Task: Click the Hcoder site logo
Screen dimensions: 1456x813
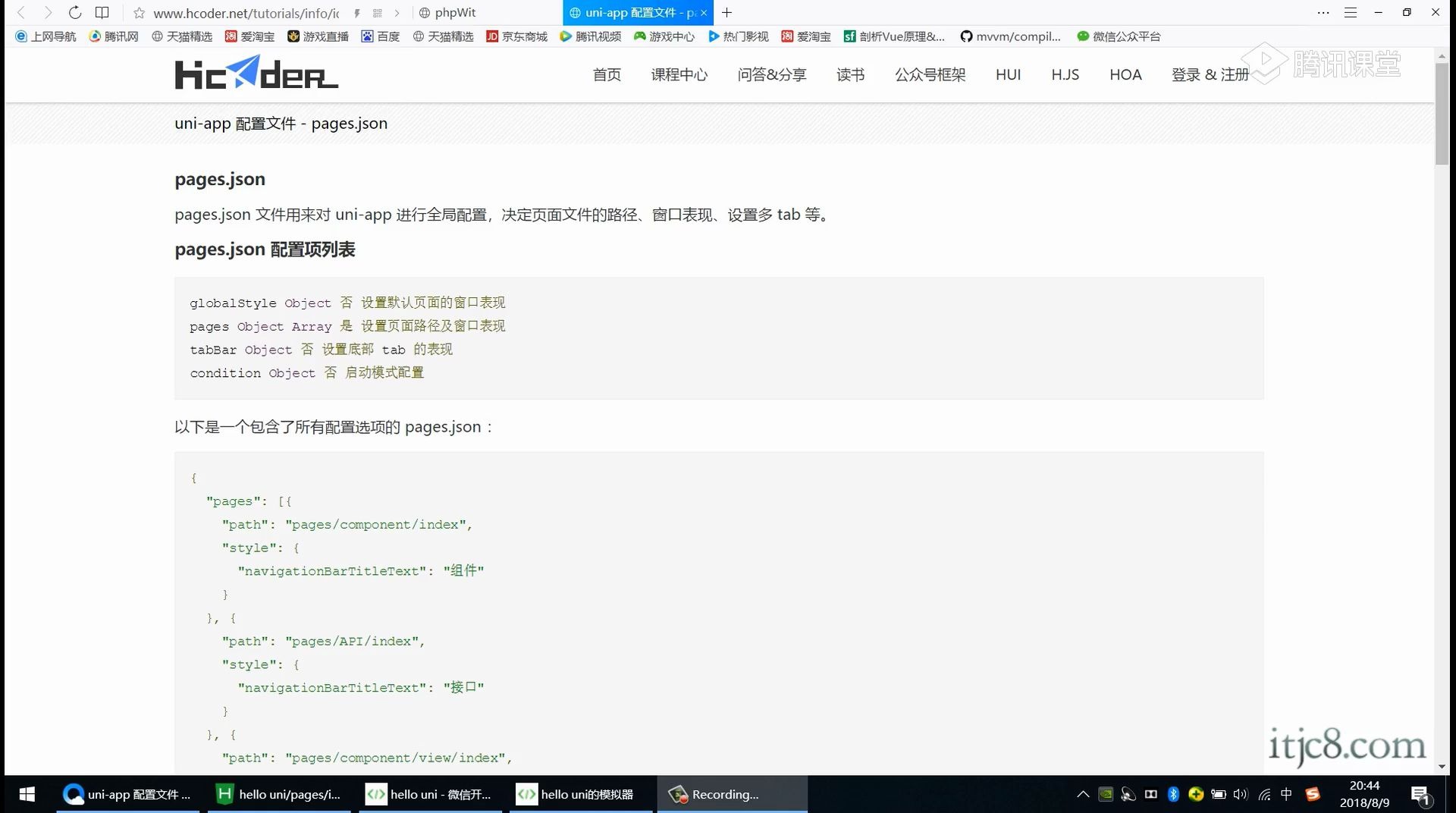Action: point(256,73)
